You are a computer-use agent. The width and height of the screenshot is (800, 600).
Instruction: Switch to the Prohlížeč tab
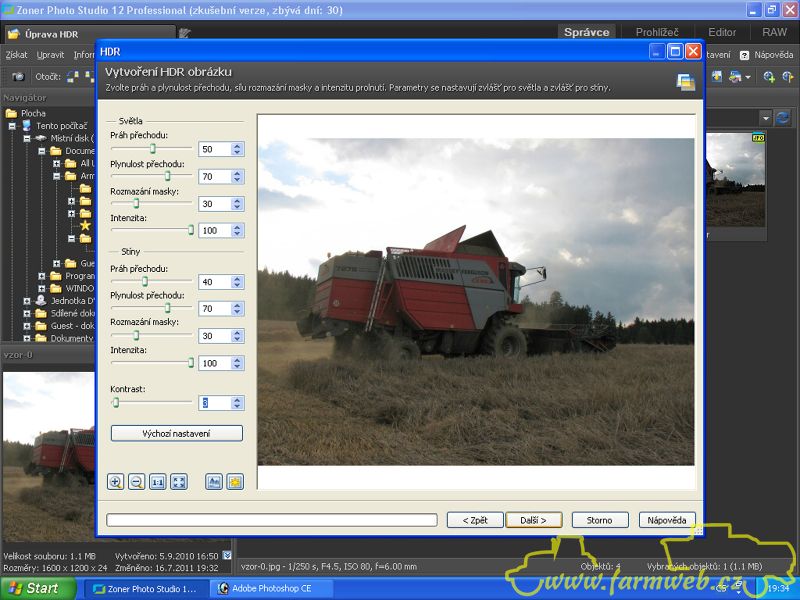pyautogui.click(x=657, y=32)
